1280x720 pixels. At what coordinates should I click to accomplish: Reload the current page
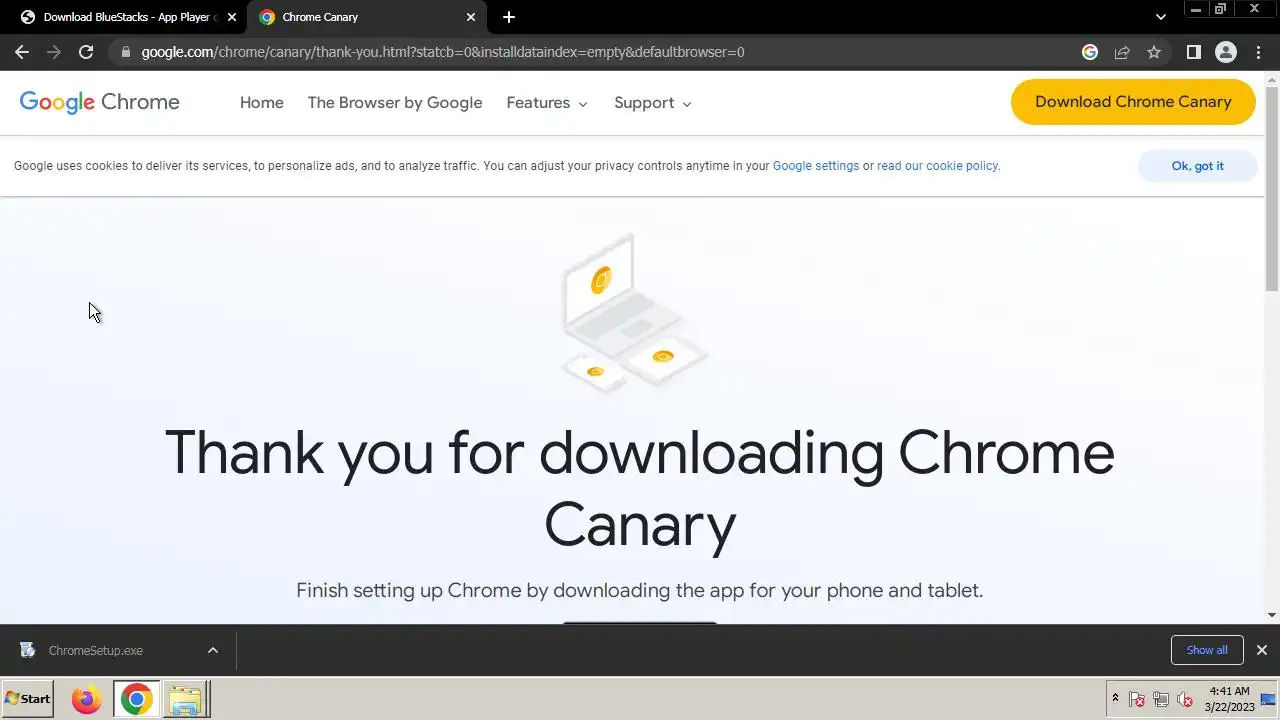pyautogui.click(x=86, y=52)
